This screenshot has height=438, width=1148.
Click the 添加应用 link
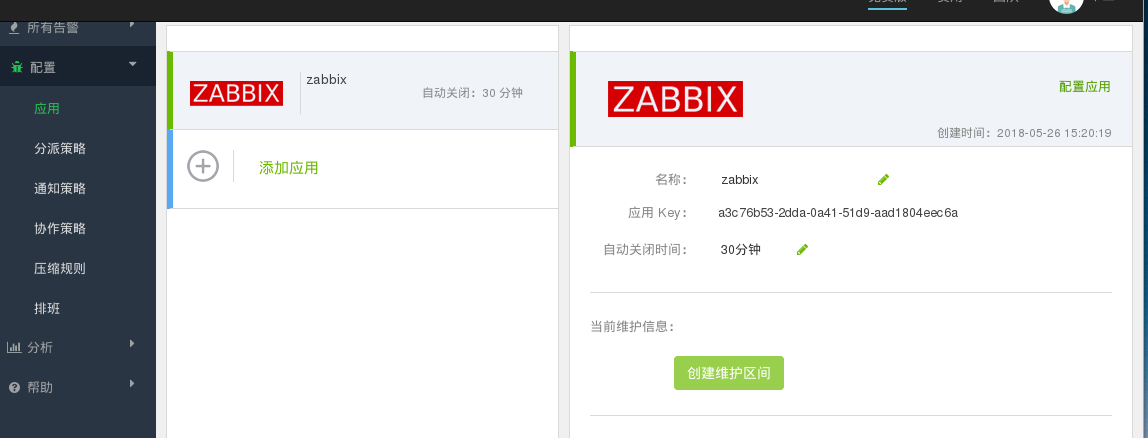(288, 168)
